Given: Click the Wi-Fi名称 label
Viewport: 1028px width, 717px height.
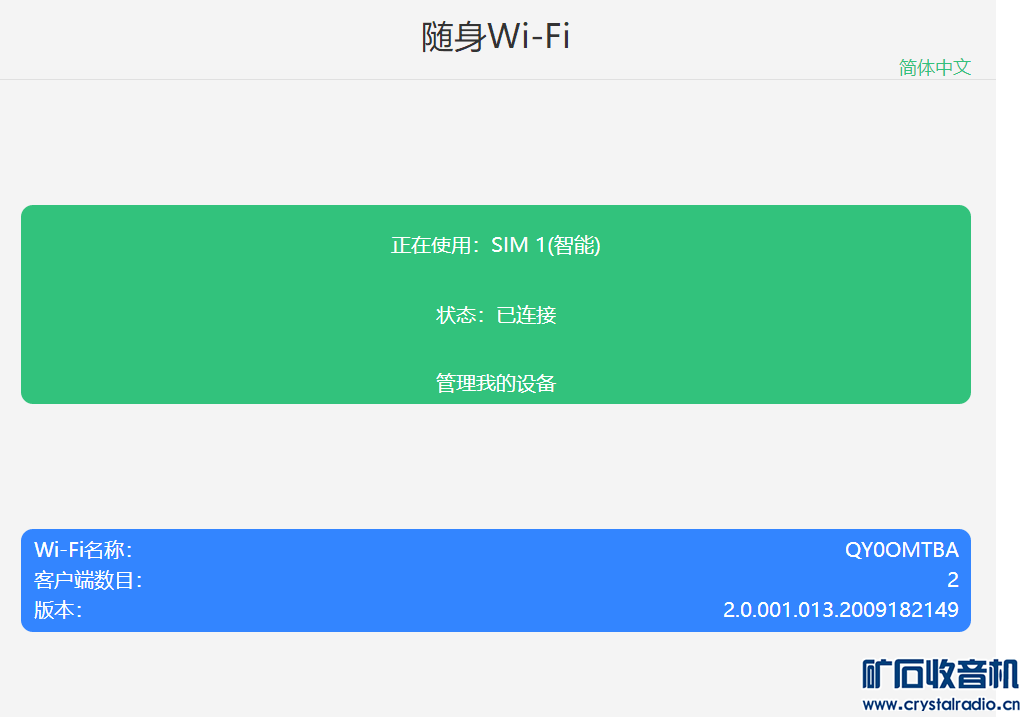Looking at the screenshot, I should click(83, 550).
